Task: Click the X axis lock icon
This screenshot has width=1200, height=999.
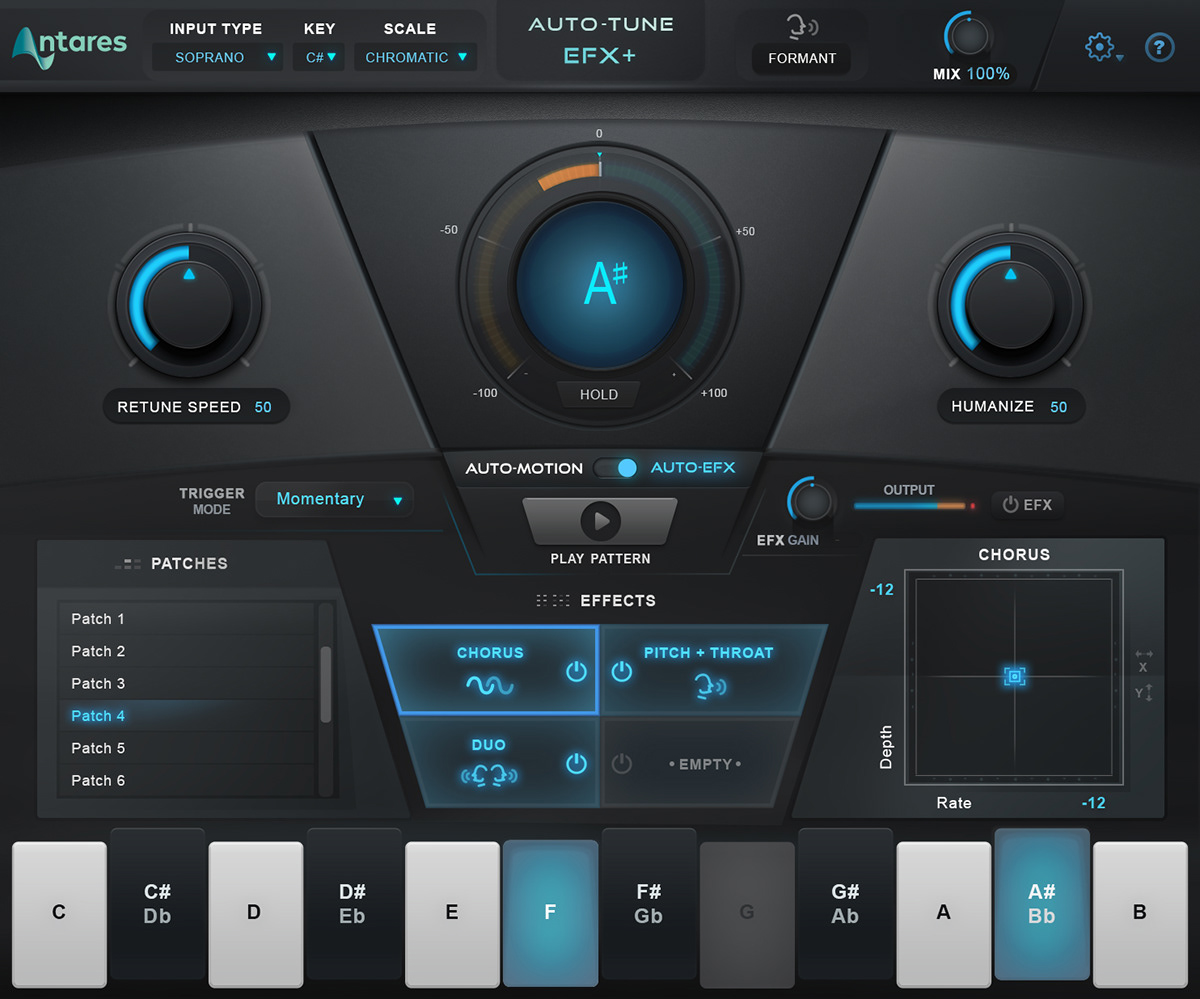Action: pos(1144,661)
